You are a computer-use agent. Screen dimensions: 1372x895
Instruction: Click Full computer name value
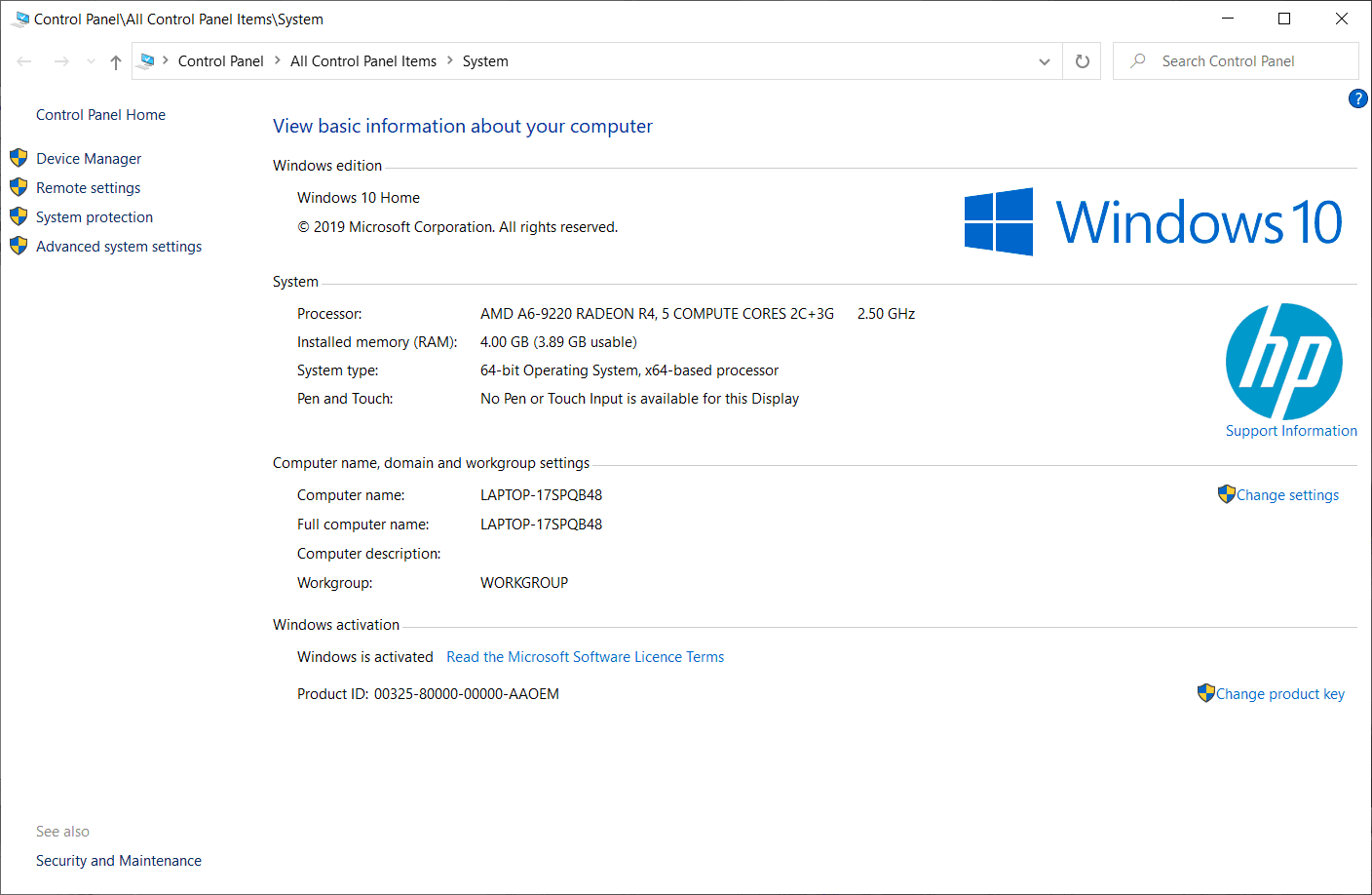[x=541, y=525]
